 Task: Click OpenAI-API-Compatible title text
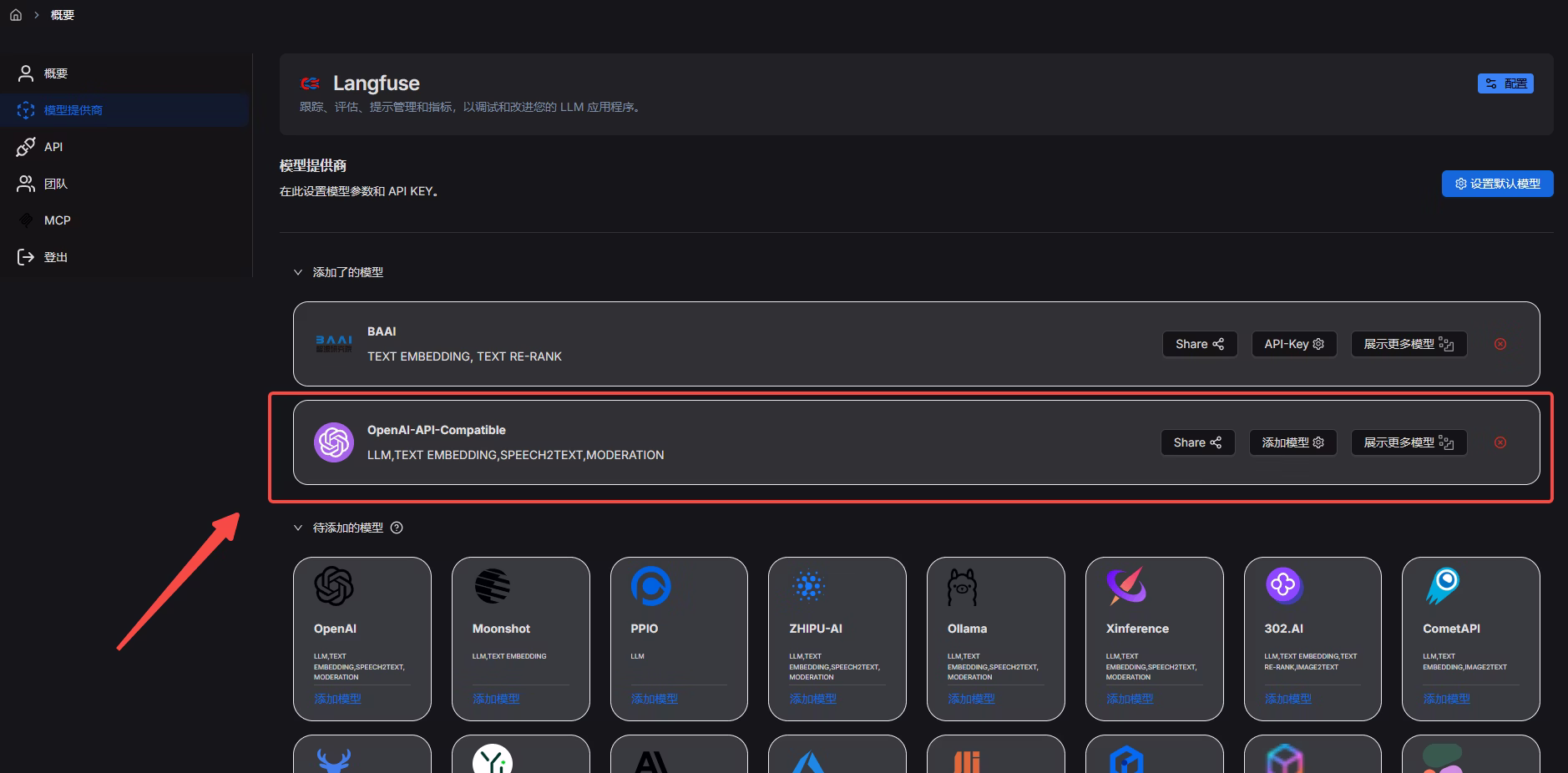pos(437,430)
